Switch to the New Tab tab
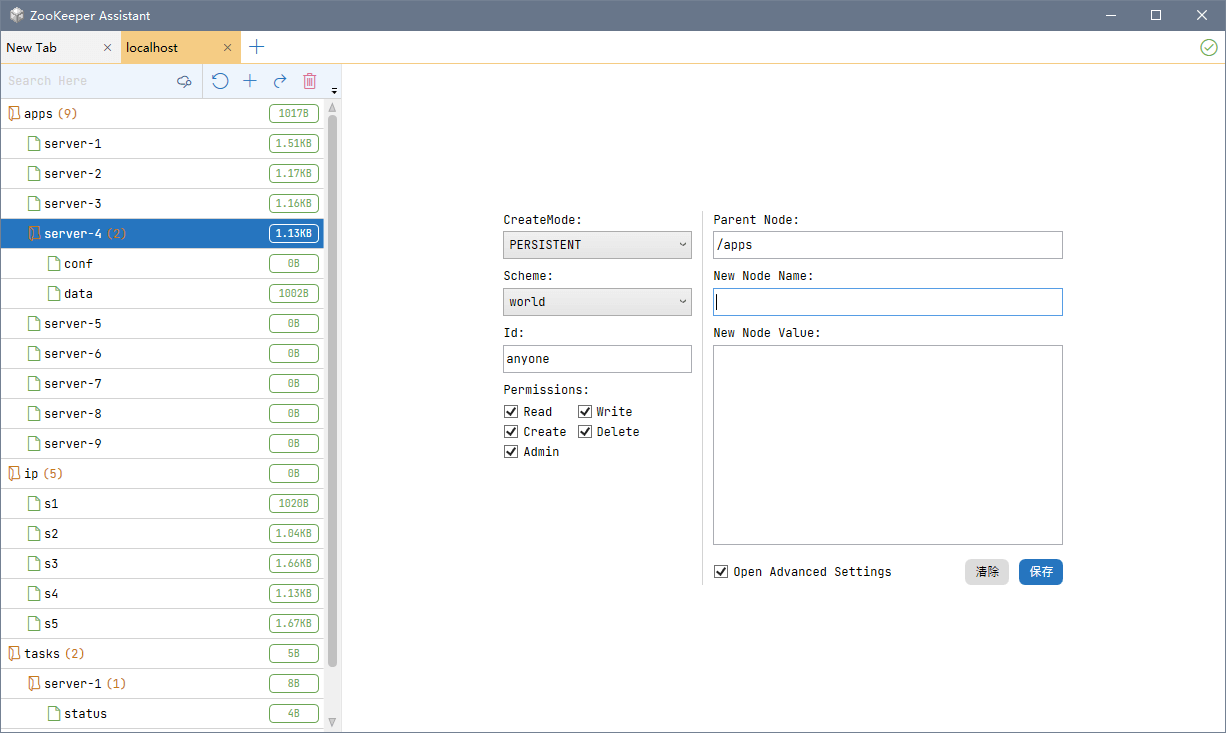1226x733 pixels. tap(50, 48)
